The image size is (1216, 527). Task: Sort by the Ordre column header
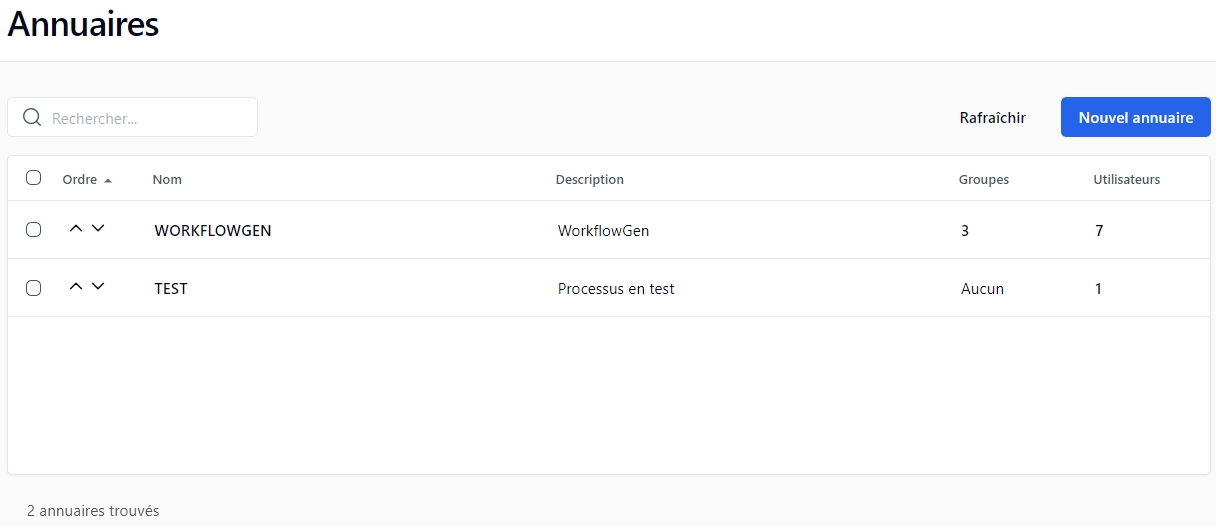click(80, 180)
